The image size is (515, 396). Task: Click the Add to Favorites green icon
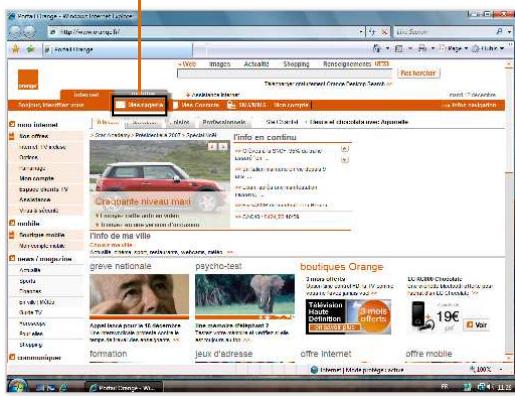click(x=31, y=49)
